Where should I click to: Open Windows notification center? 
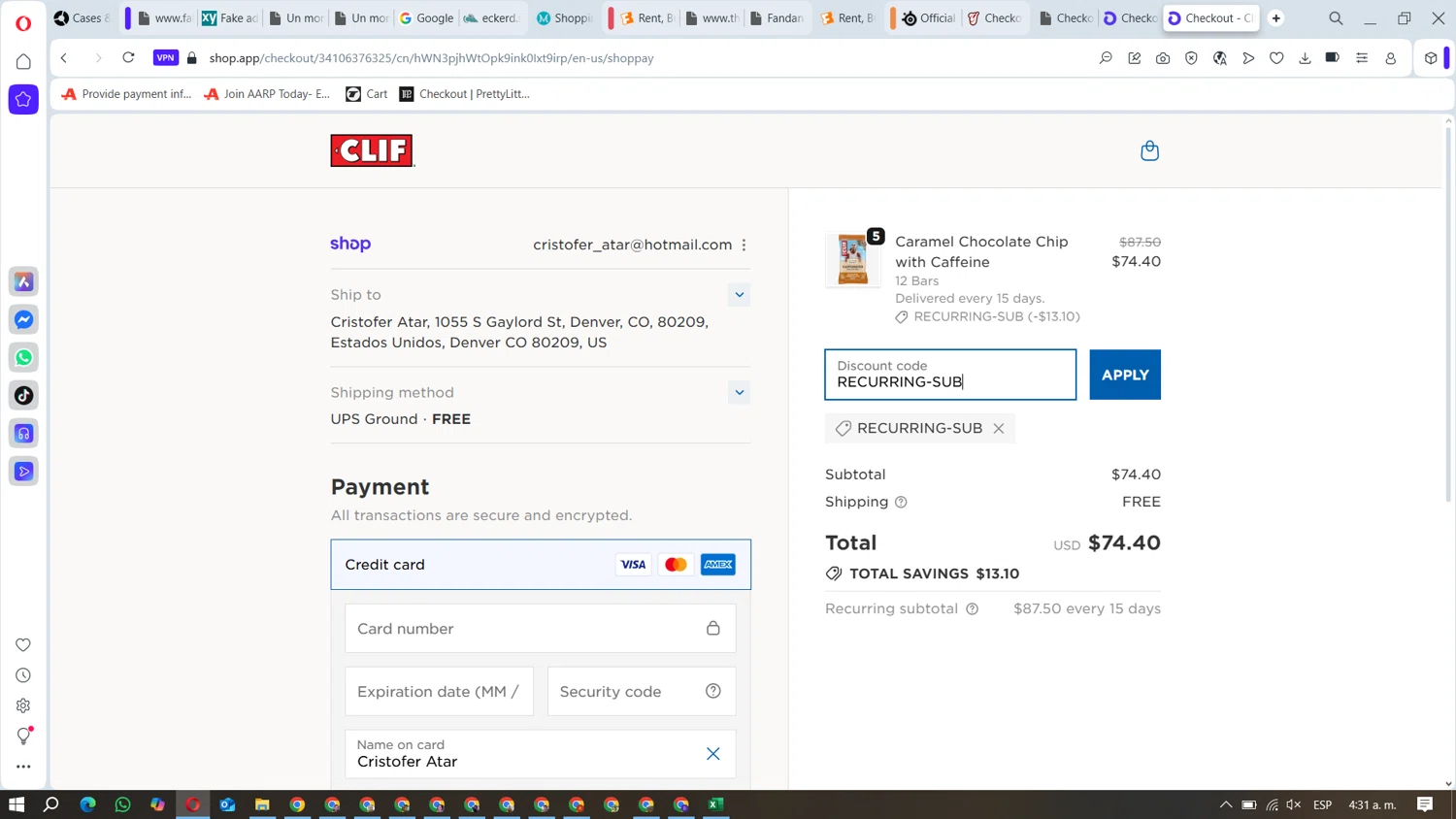point(1425,804)
